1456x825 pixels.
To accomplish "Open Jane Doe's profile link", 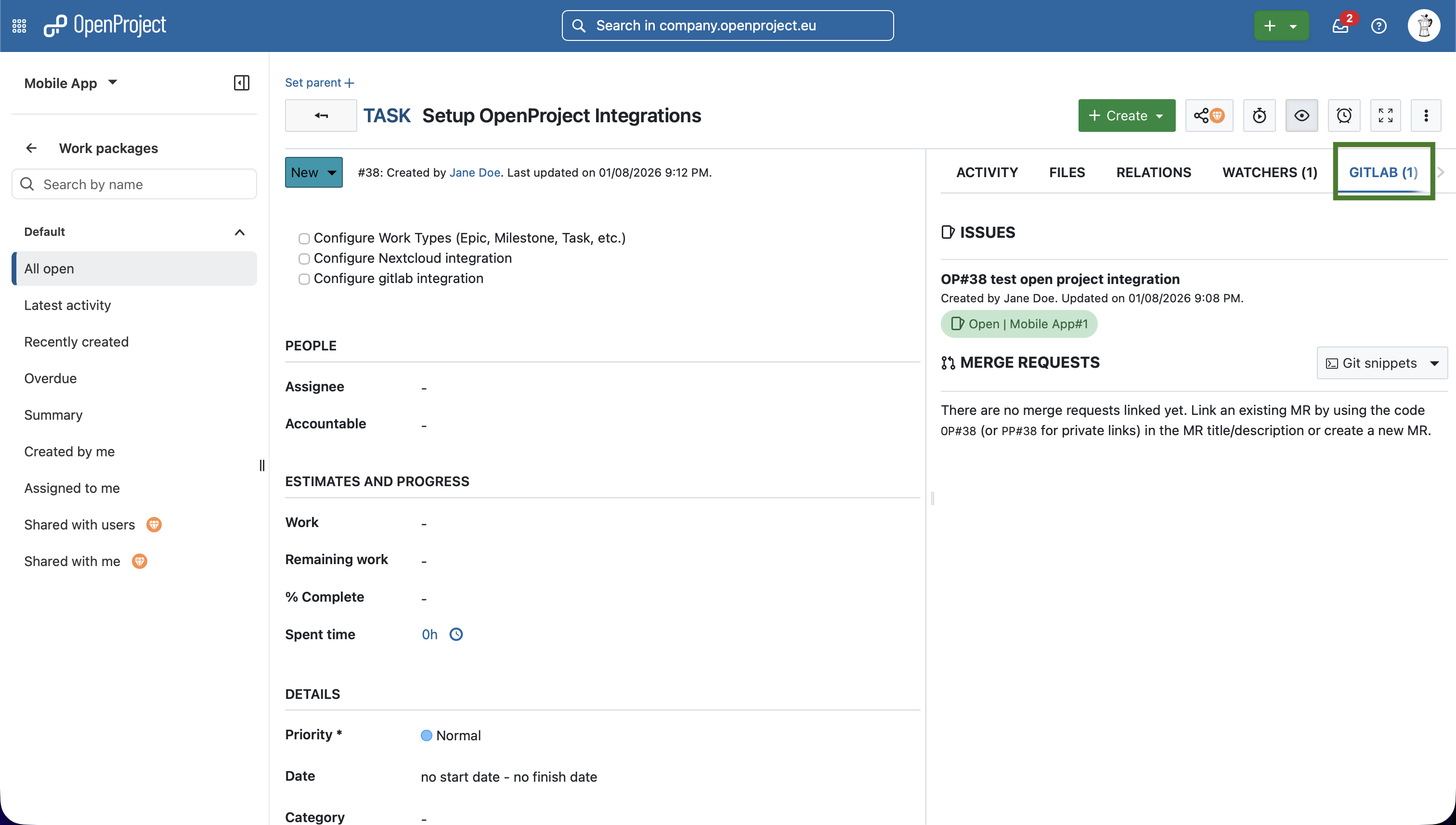I will 475,172.
